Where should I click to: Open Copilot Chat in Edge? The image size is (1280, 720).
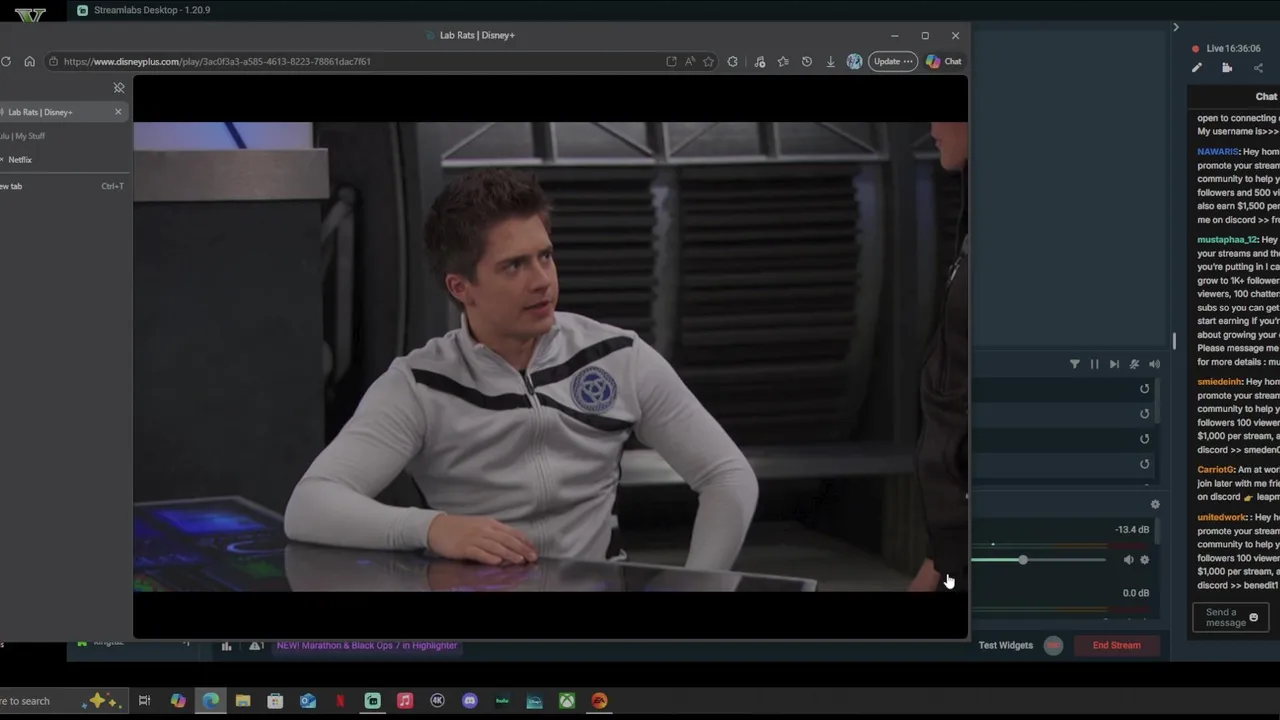click(x=943, y=61)
